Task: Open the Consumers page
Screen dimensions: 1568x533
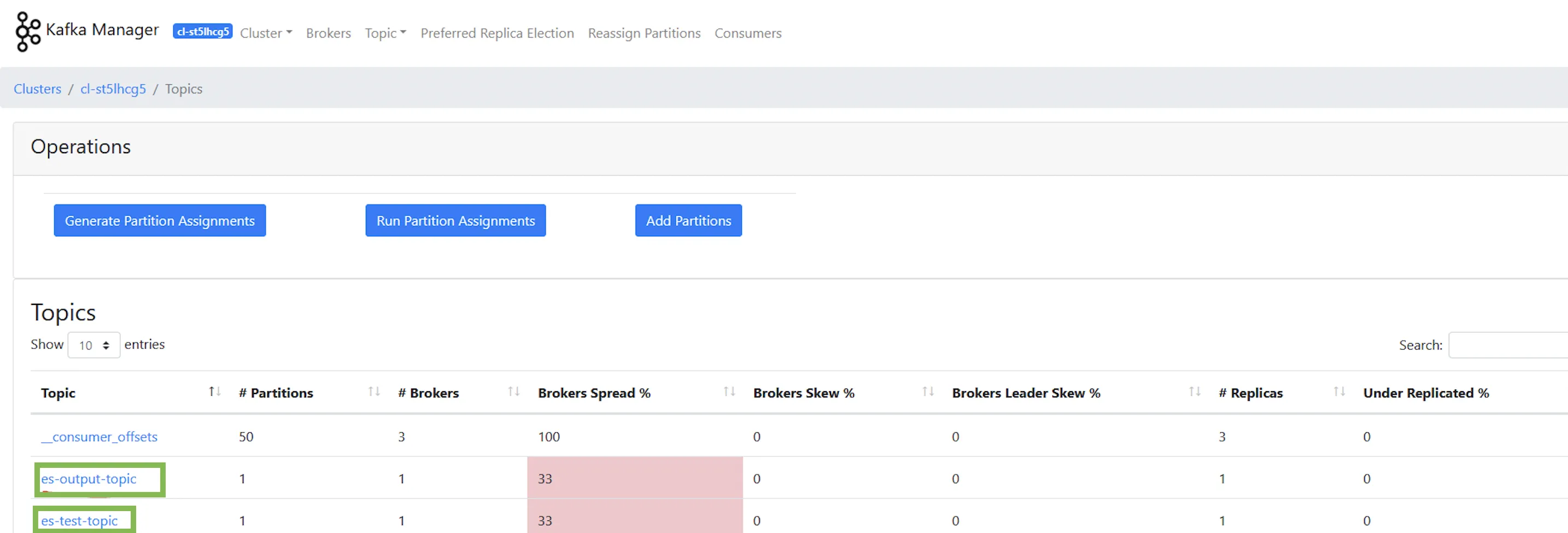Action: [747, 33]
